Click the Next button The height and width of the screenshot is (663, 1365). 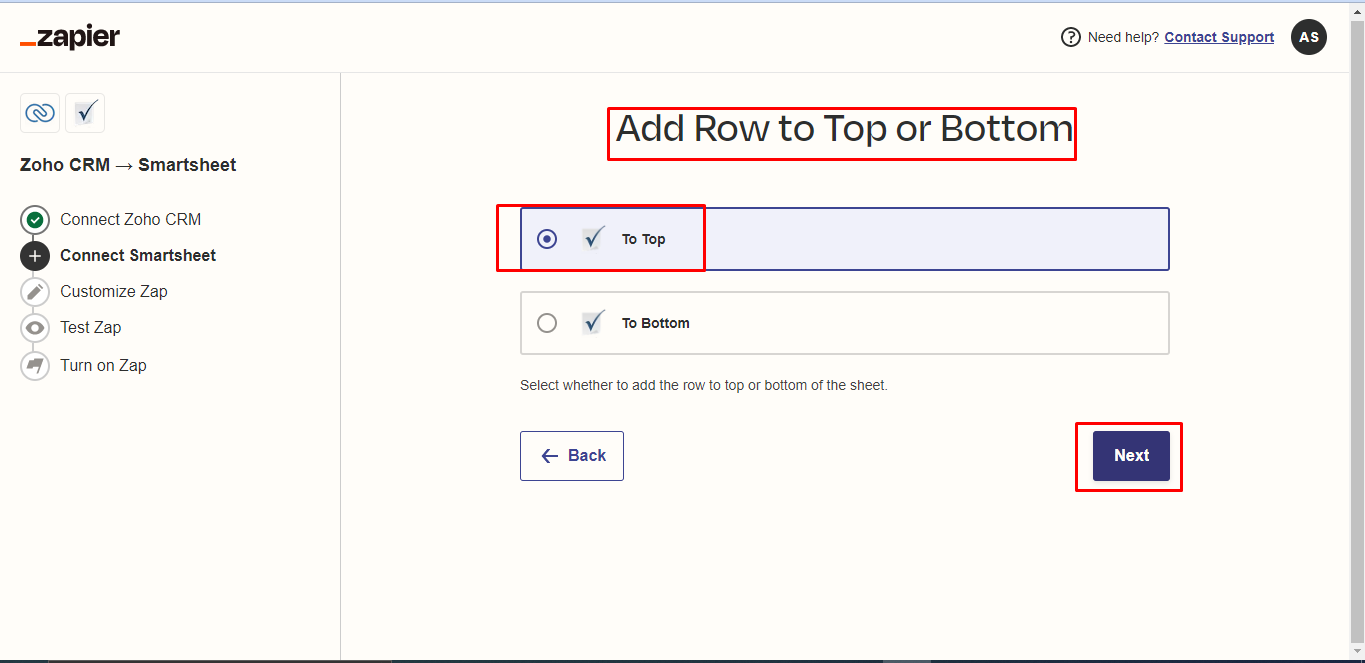pos(1131,456)
